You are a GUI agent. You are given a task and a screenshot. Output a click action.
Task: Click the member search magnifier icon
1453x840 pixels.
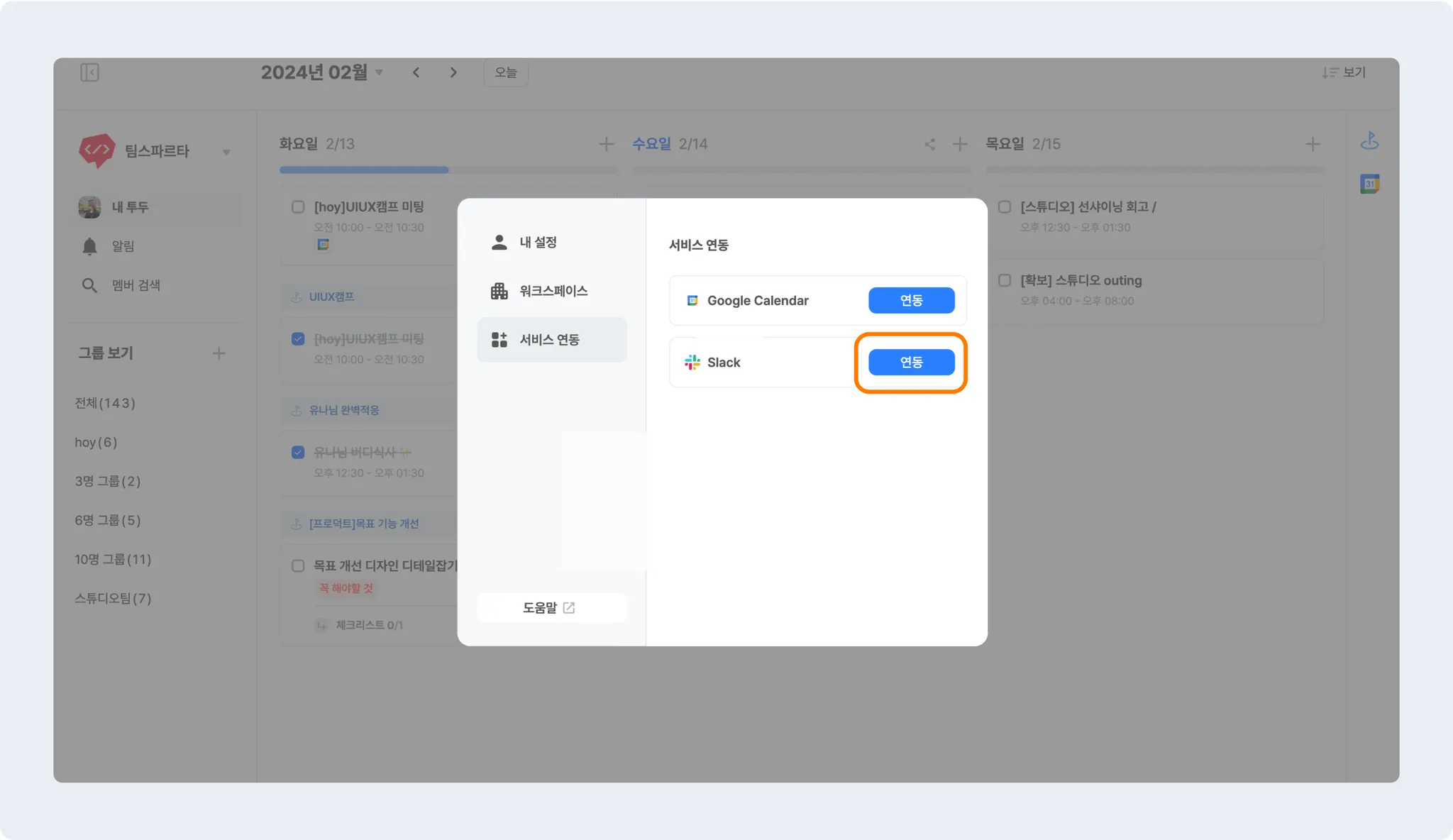(89, 285)
